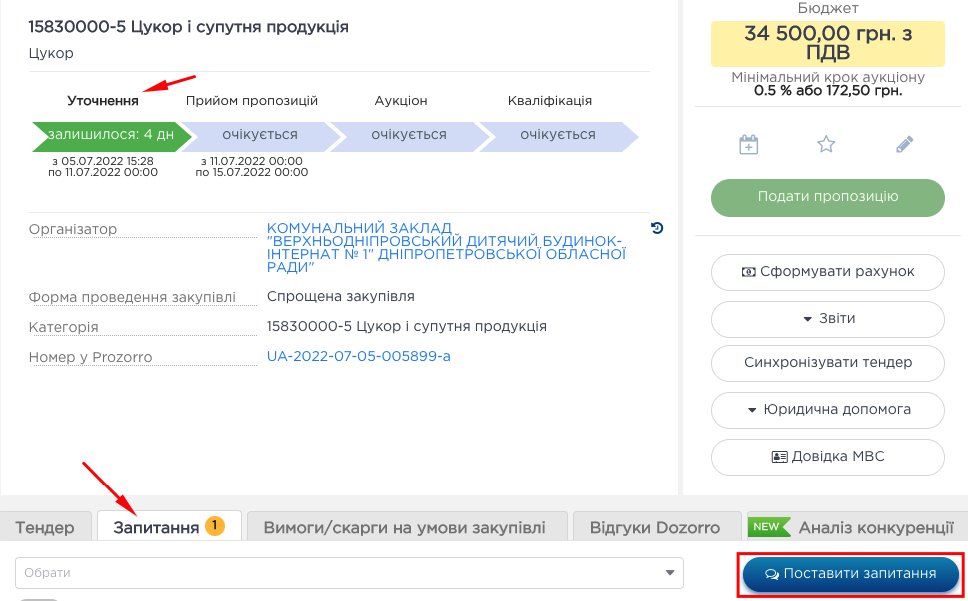Image resolution: width=968 pixels, height=601 pixels.
Task: Mark tender as favorite with star icon
Action: [826, 145]
